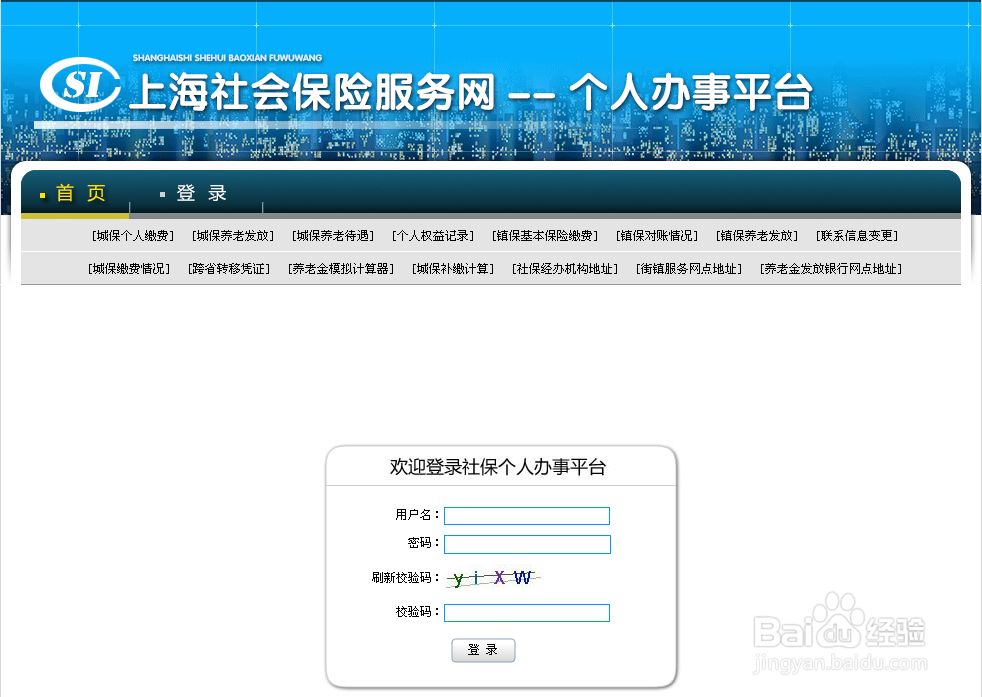This screenshot has width=982, height=697.
Task: Select the 首页 menu item
Action: point(78,193)
